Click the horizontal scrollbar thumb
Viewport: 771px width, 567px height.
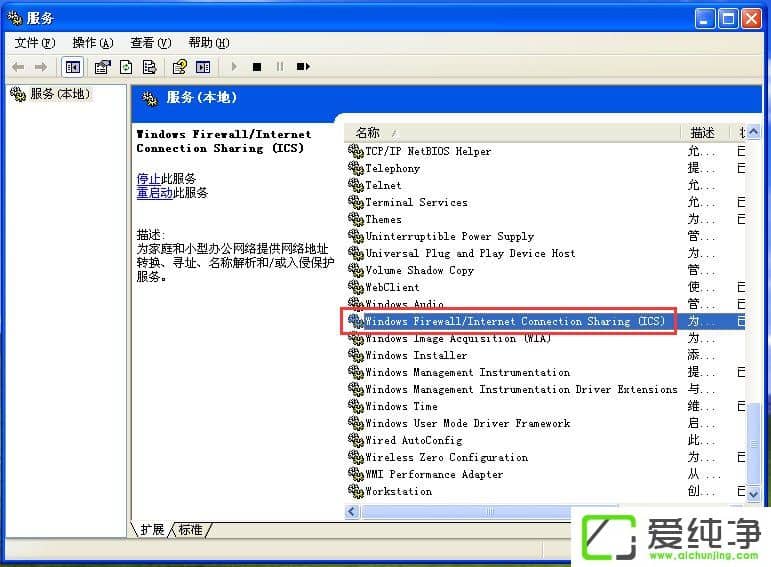point(489,511)
